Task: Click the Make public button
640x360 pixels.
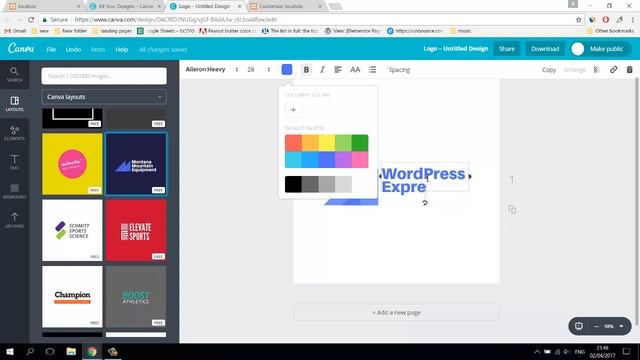Action: 600,49
